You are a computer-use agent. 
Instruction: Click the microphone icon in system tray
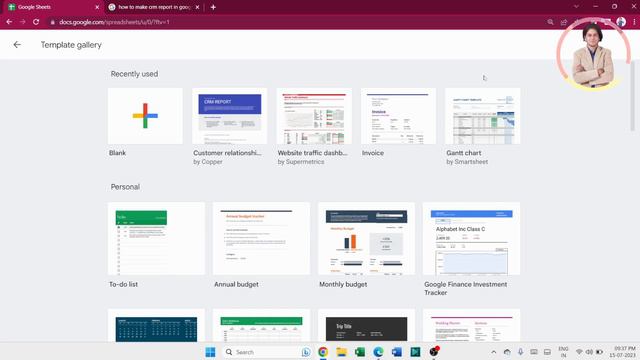[x=520, y=352]
